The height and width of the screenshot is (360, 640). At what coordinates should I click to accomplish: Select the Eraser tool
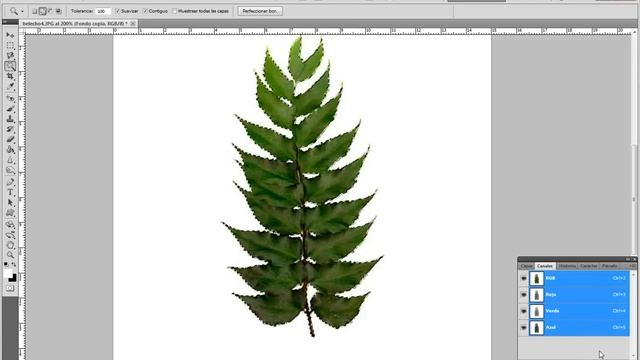10,140
